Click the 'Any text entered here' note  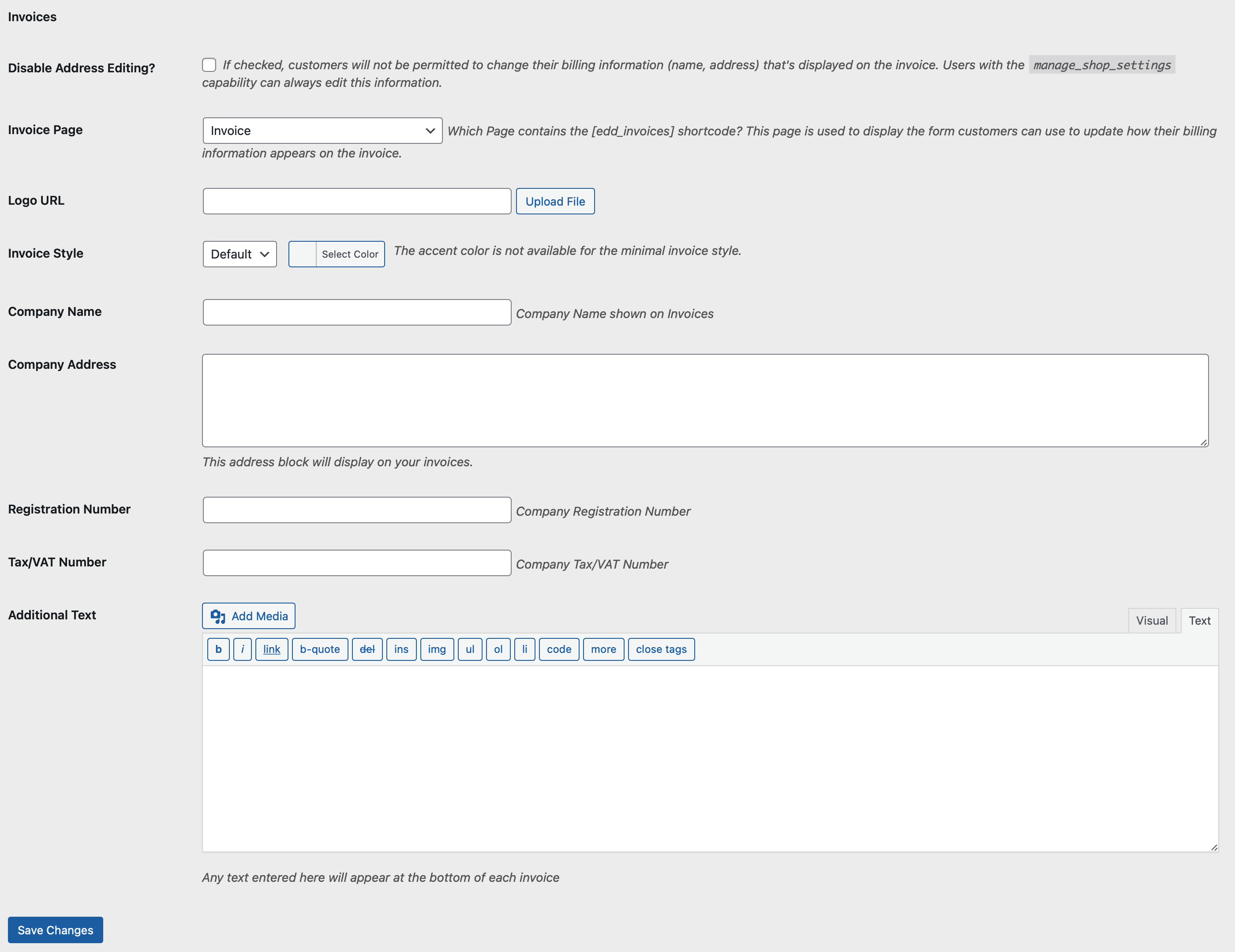pyautogui.click(x=381, y=877)
